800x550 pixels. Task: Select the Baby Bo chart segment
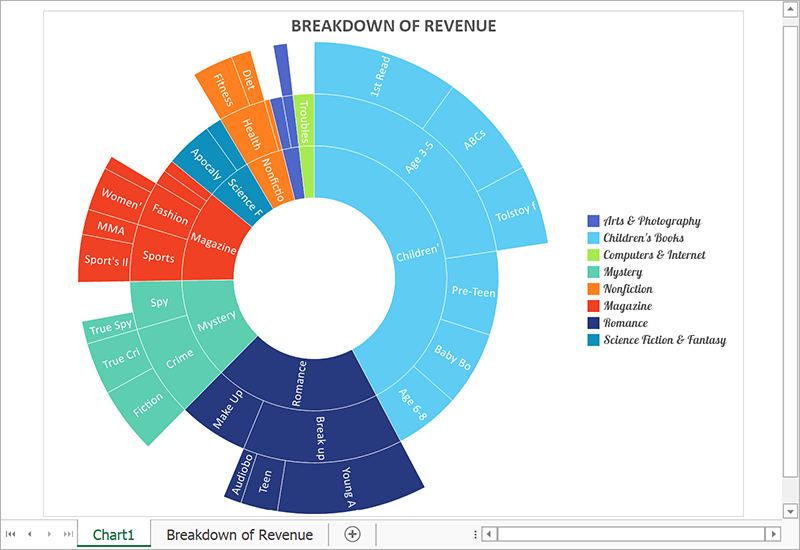(452, 357)
